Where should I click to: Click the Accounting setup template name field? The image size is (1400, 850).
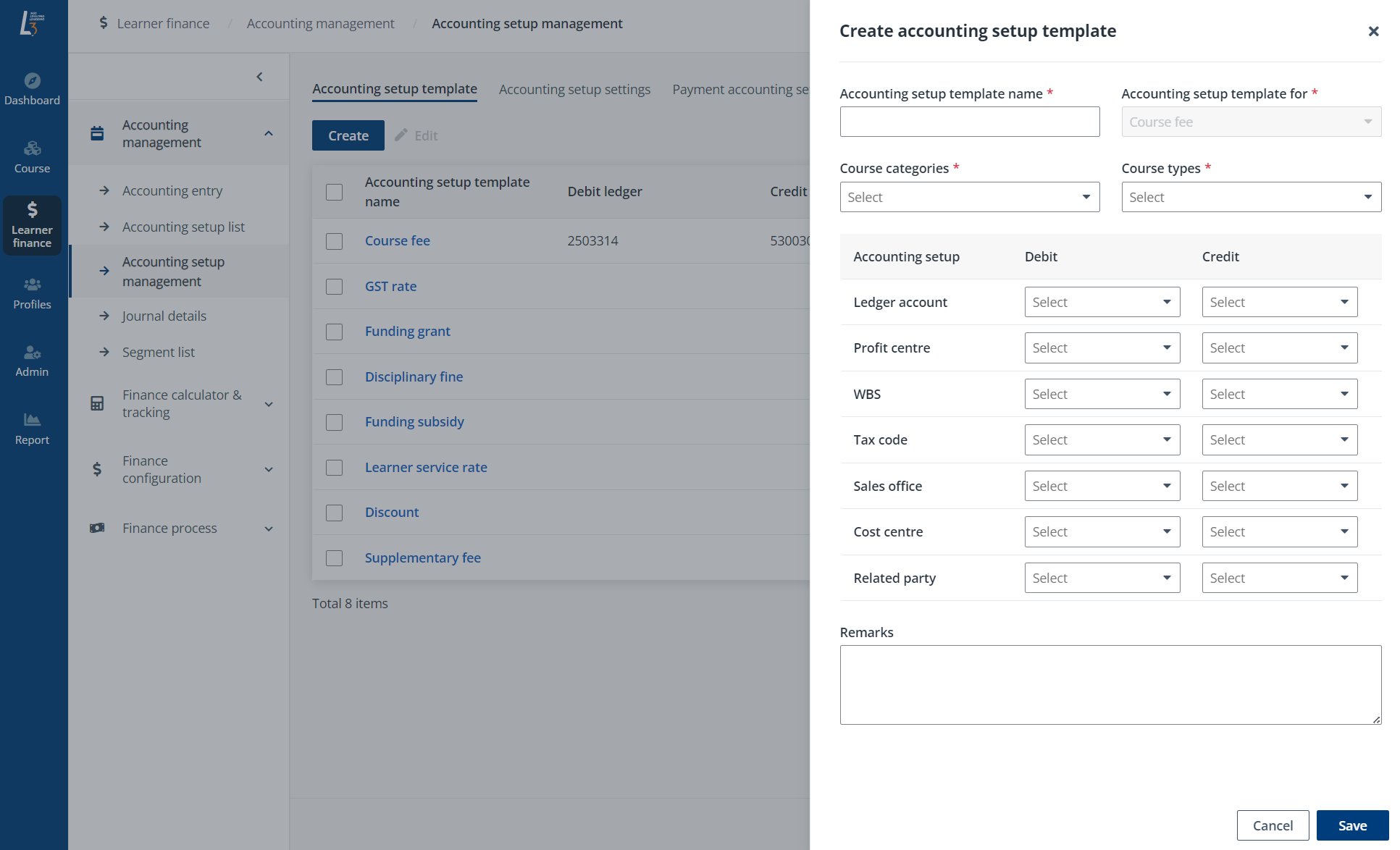(x=969, y=121)
